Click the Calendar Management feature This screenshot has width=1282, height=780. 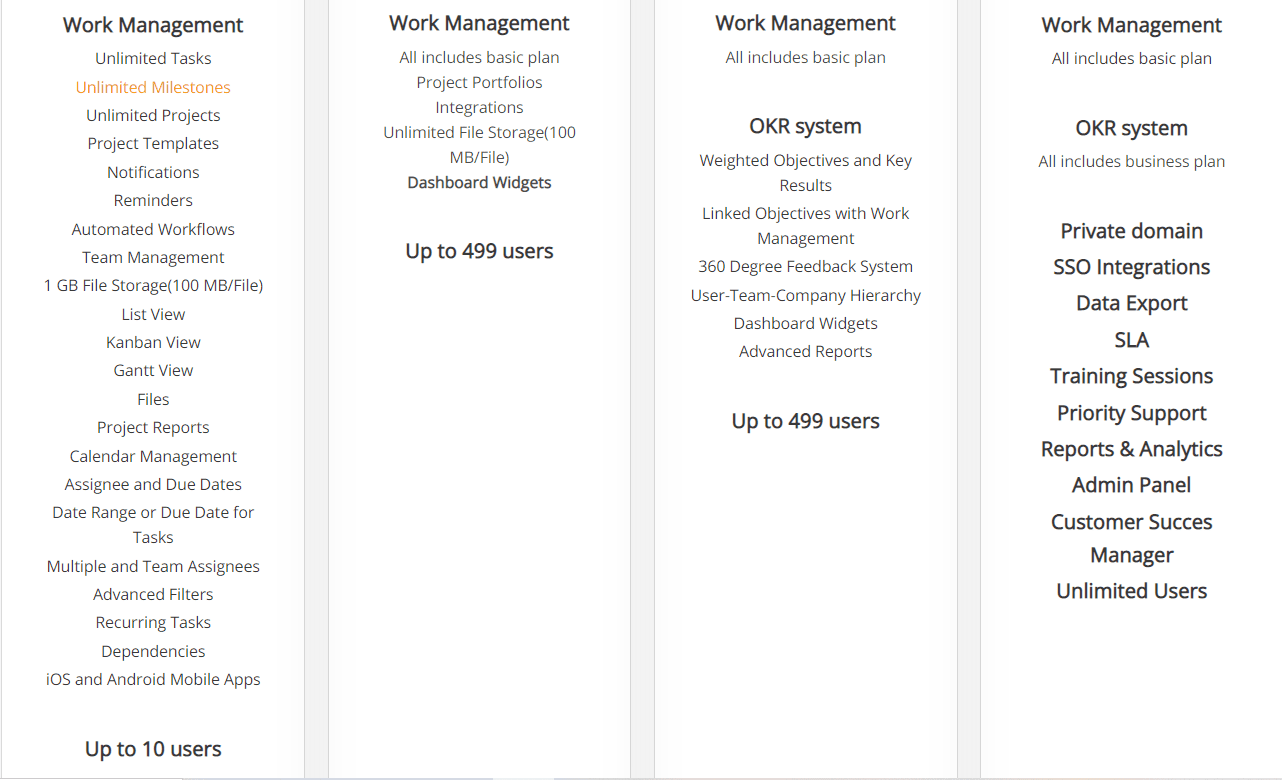point(153,456)
